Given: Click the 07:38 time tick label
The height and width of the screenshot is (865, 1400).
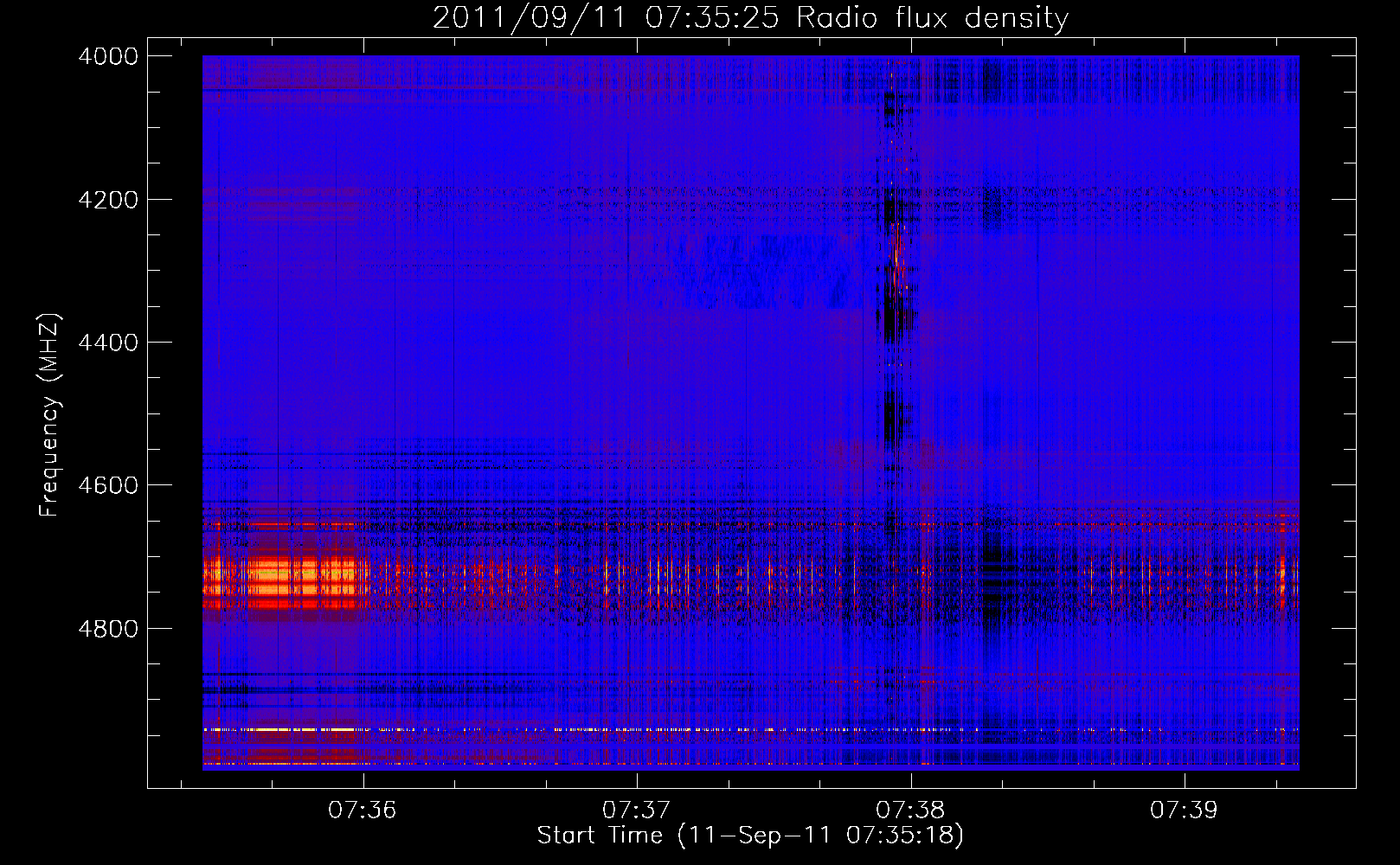Looking at the screenshot, I should (910, 811).
